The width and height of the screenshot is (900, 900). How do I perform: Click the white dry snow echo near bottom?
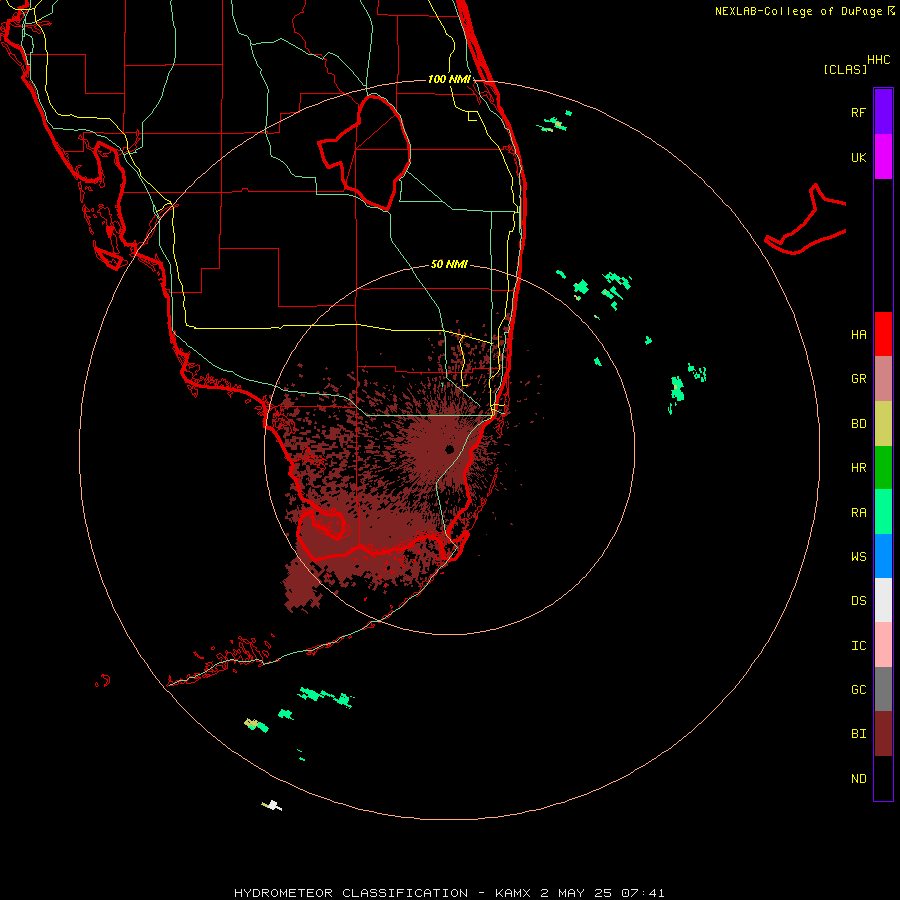pos(273,805)
